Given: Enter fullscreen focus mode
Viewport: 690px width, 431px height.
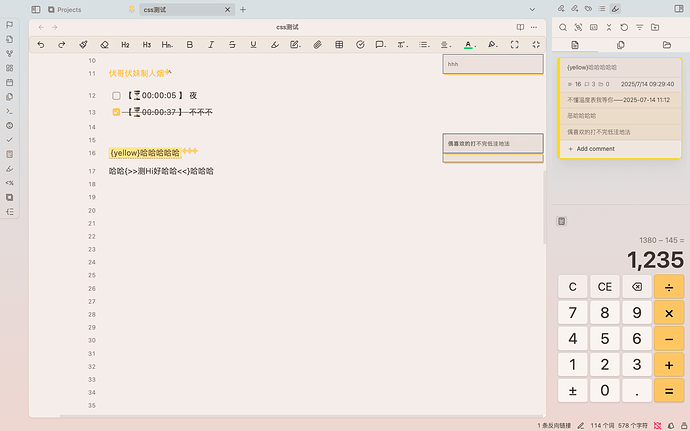Looking at the screenshot, I should pyautogui.click(x=514, y=44).
